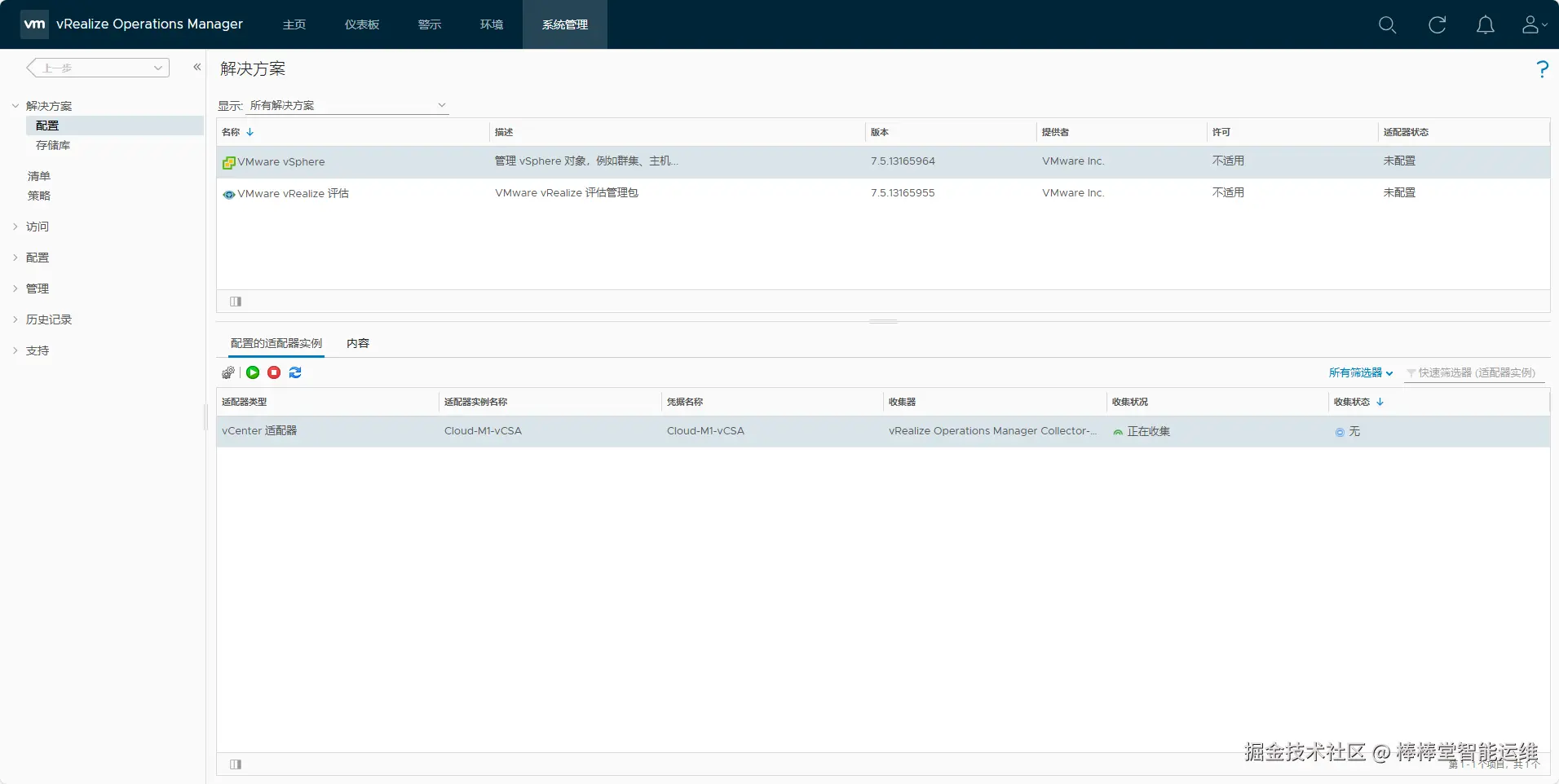This screenshot has width=1559, height=784.
Task: Click the VMware vSphere solution icon
Action: (x=229, y=162)
